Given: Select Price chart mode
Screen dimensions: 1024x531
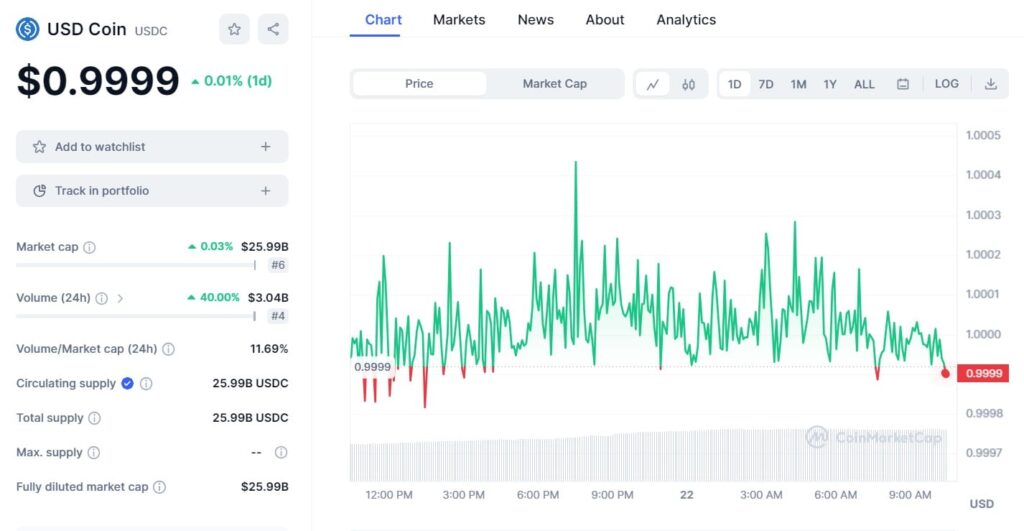Looking at the screenshot, I should [x=419, y=84].
